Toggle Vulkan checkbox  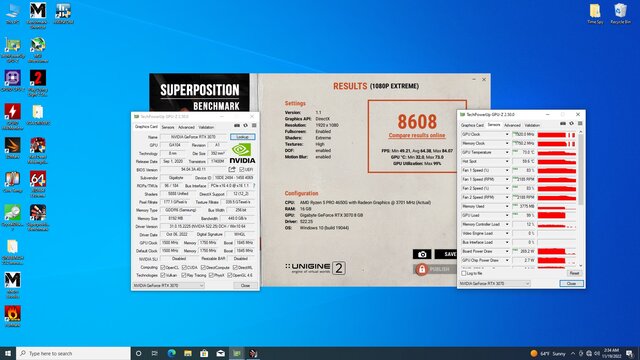click(x=163, y=276)
